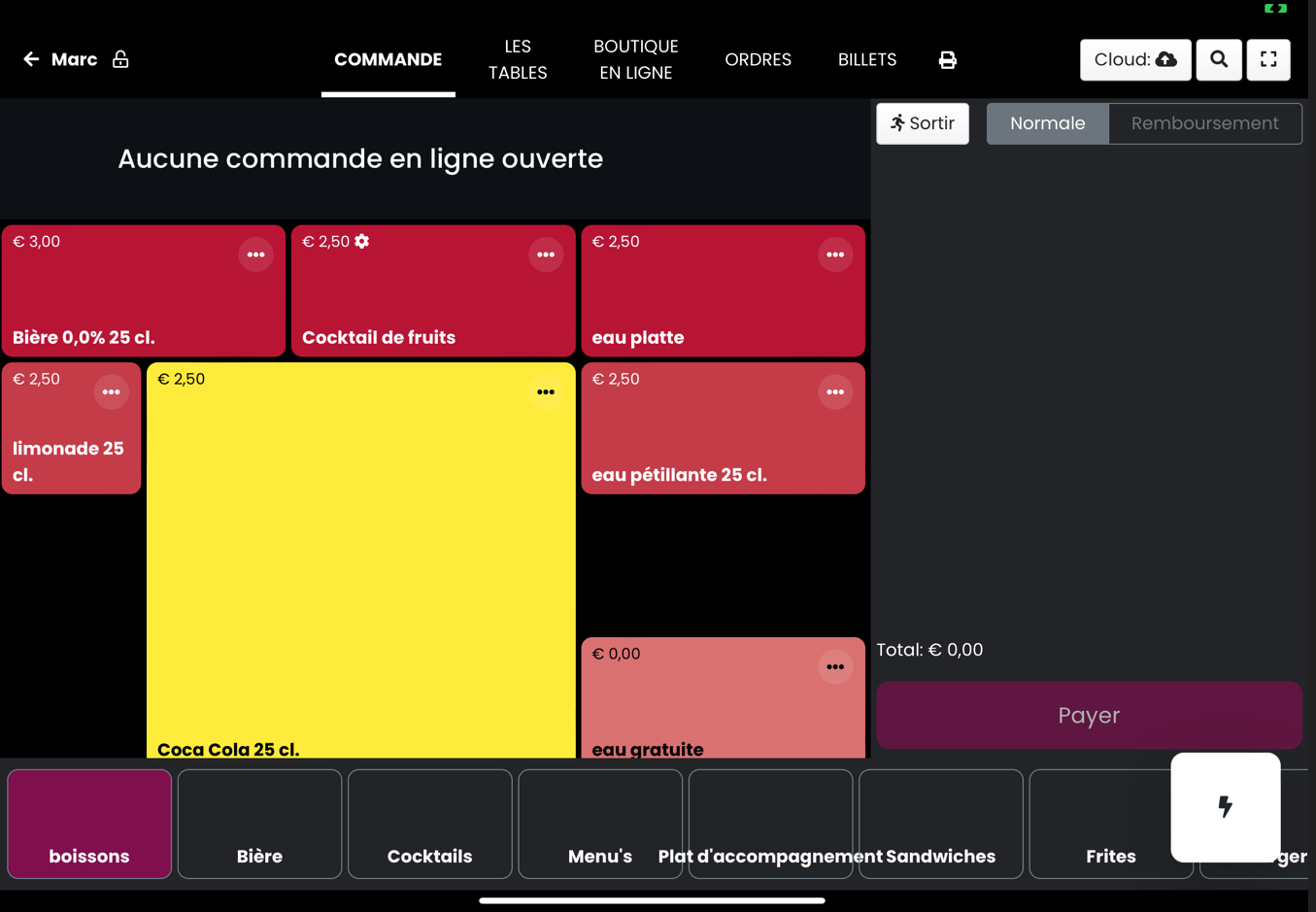Open search with the magnifier icon
The height and width of the screenshot is (912, 1316).
tap(1219, 59)
